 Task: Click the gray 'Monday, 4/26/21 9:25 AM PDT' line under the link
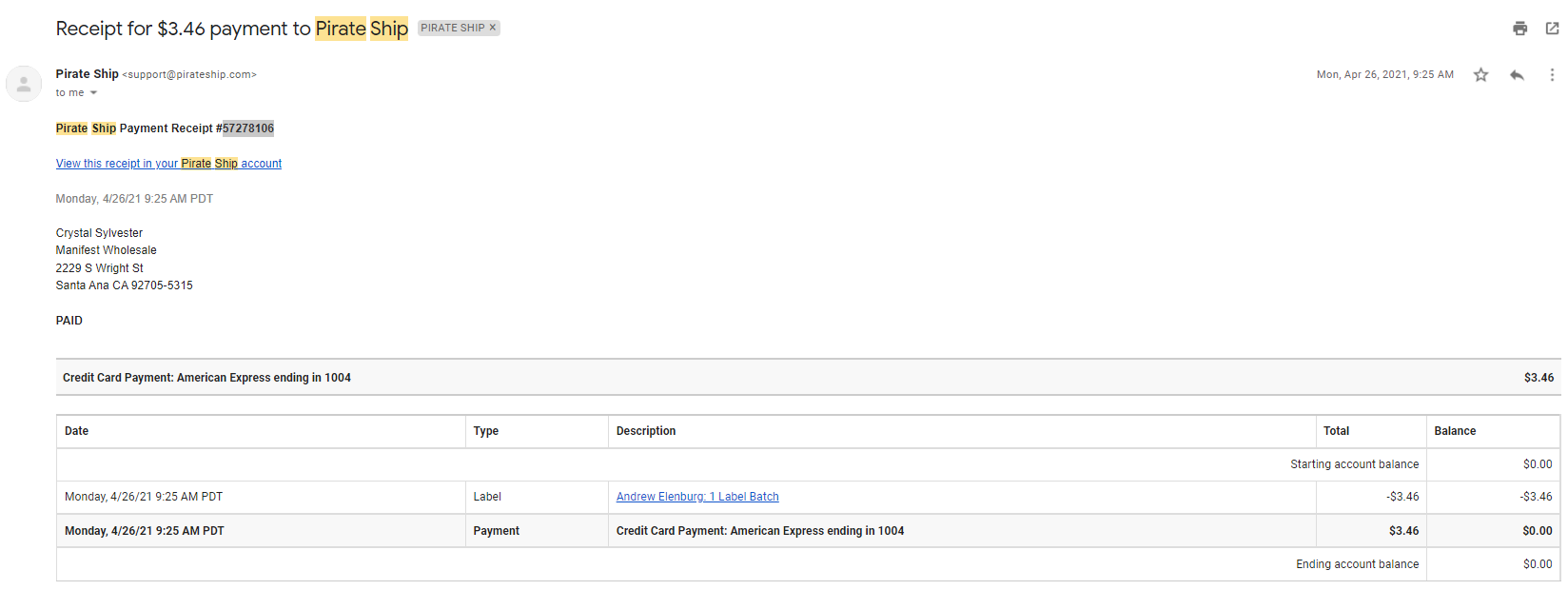click(134, 199)
